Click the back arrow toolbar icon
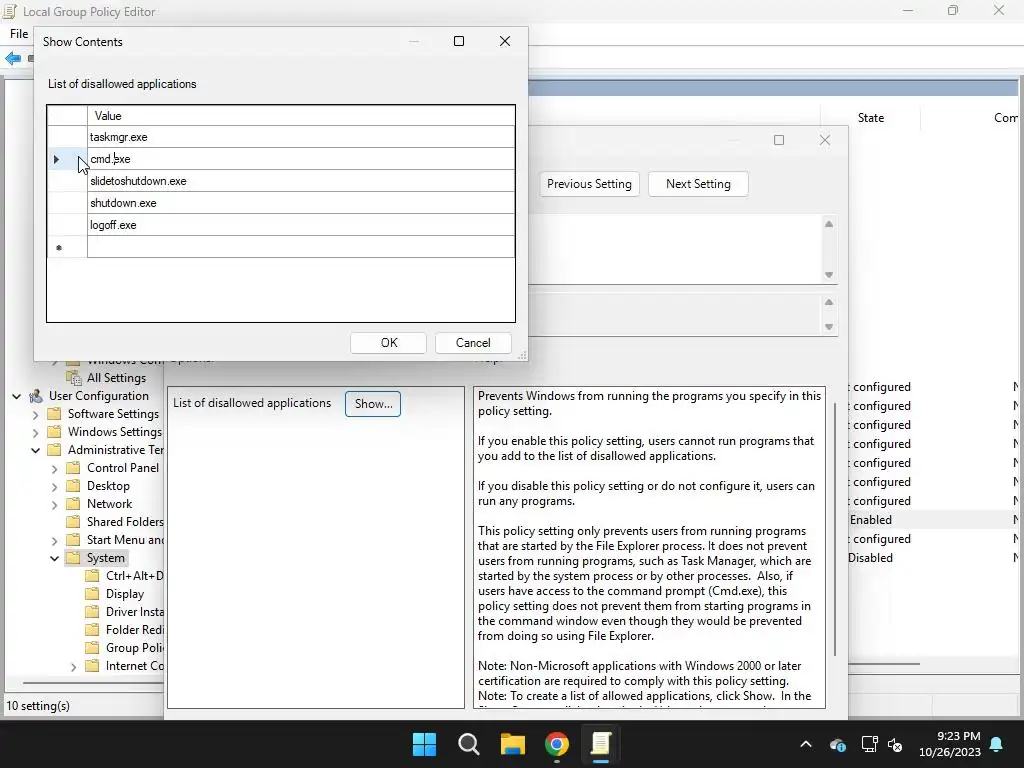Image resolution: width=1024 pixels, height=768 pixels. click(12, 59)
